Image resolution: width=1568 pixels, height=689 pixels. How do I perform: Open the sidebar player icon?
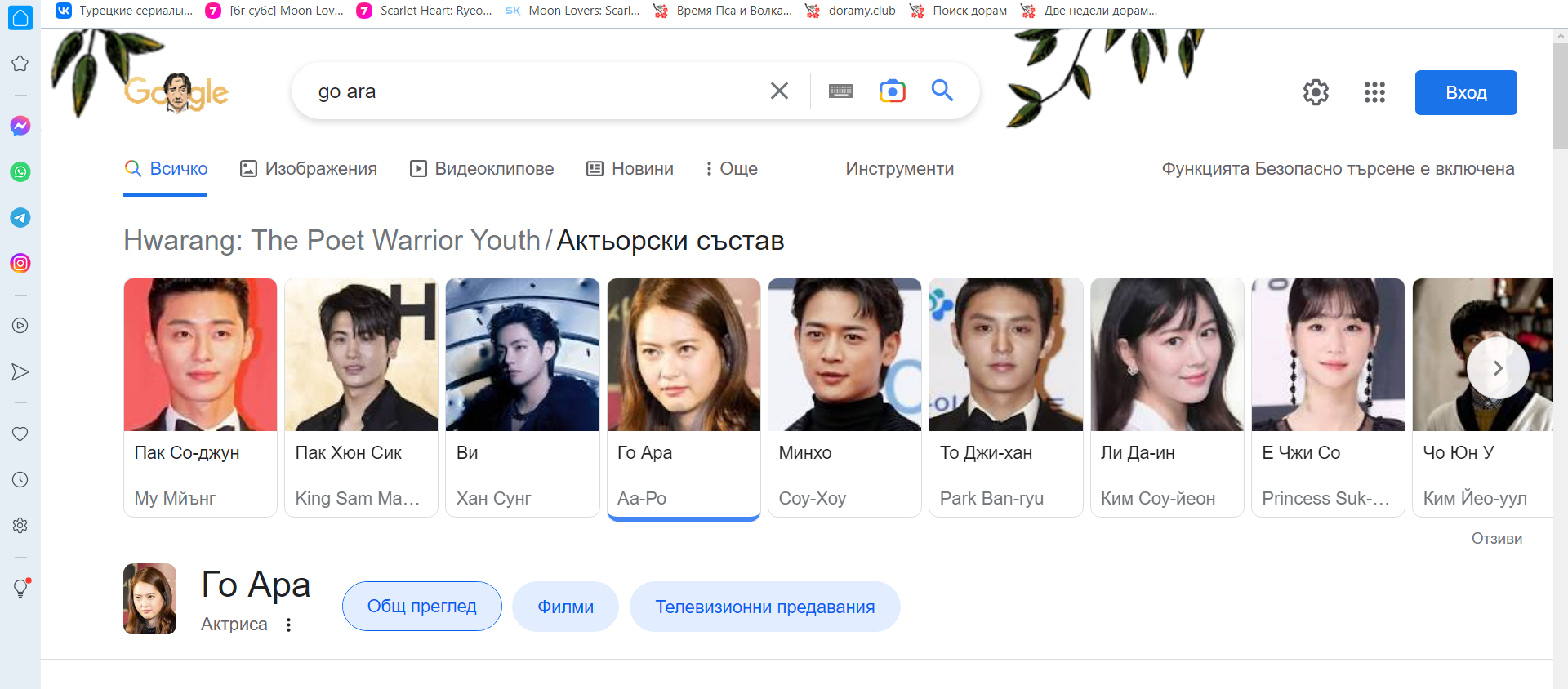pyautogui.click(x=20, y=326)
